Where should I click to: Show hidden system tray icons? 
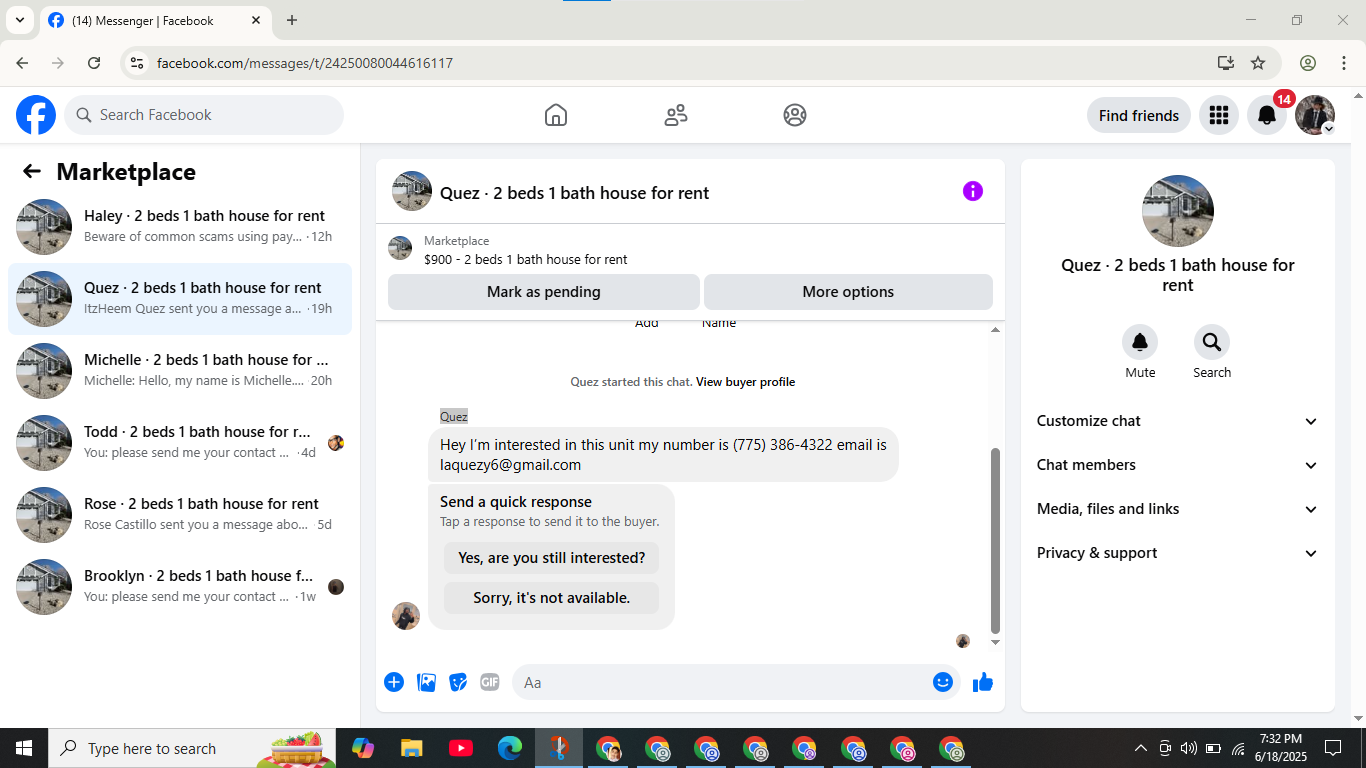tap(1140, 748)
